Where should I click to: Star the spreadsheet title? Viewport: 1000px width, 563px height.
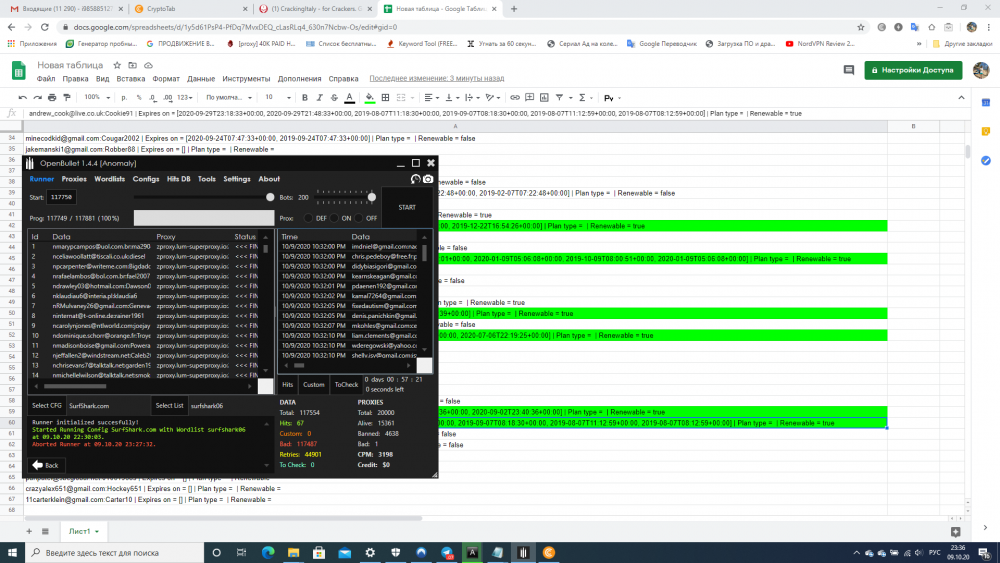click(117, 65)
